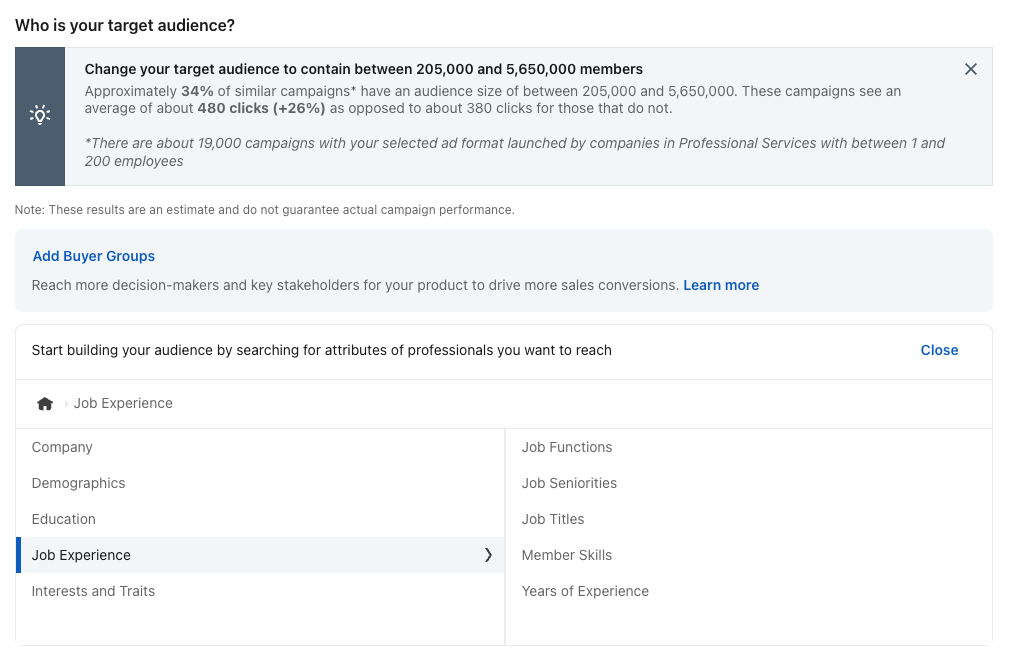Dismiss the audience size recommendation banner
Viewport: 1011px width, 658px height.
click(970, 69)
